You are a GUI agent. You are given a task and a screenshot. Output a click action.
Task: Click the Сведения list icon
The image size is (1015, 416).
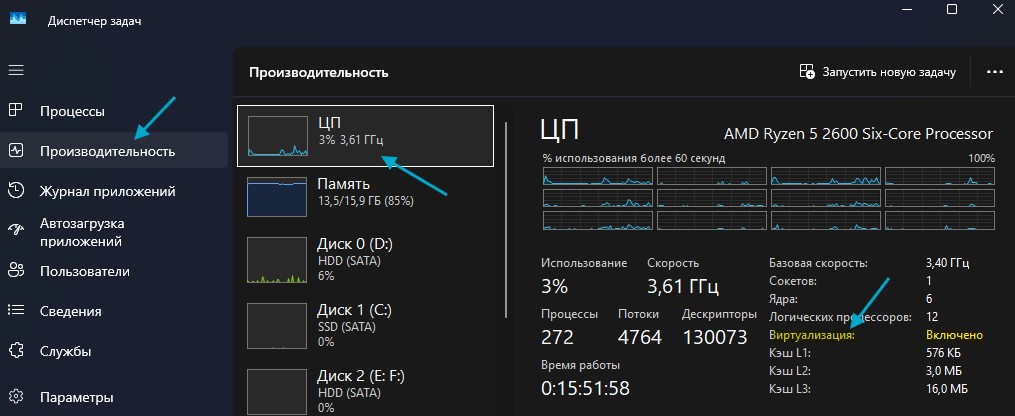(16, 311)
